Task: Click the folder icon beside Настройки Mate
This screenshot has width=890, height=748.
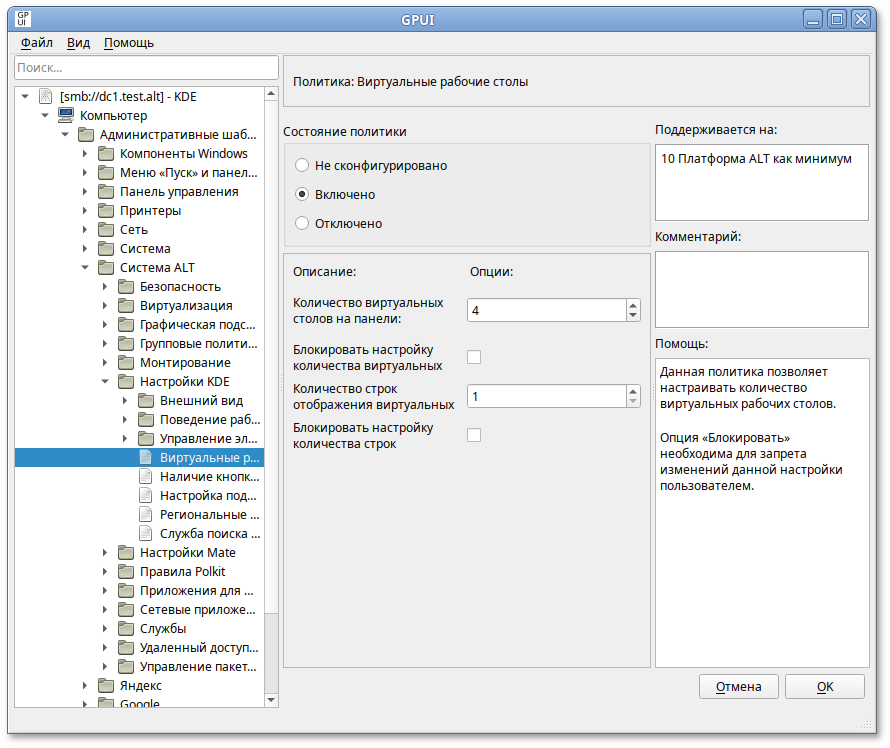Action: click(125, 553)
